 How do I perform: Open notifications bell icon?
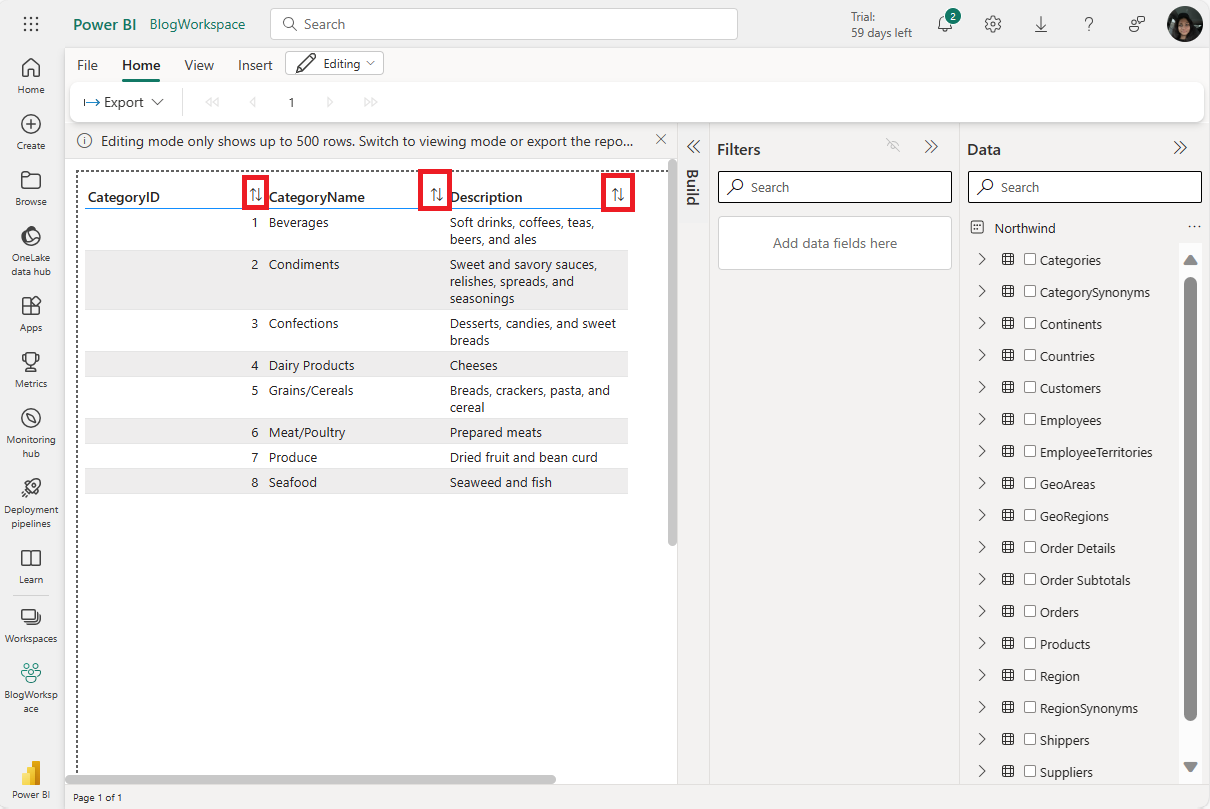pyautogui.click(x=945, y=24)
